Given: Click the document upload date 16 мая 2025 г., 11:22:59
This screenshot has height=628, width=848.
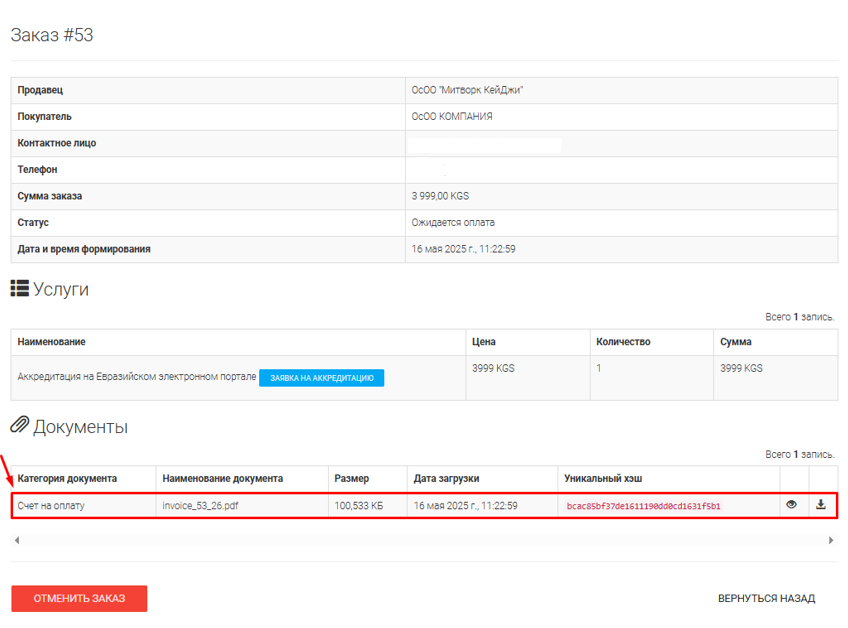Looking at the screenshot, I should (465, 506).
